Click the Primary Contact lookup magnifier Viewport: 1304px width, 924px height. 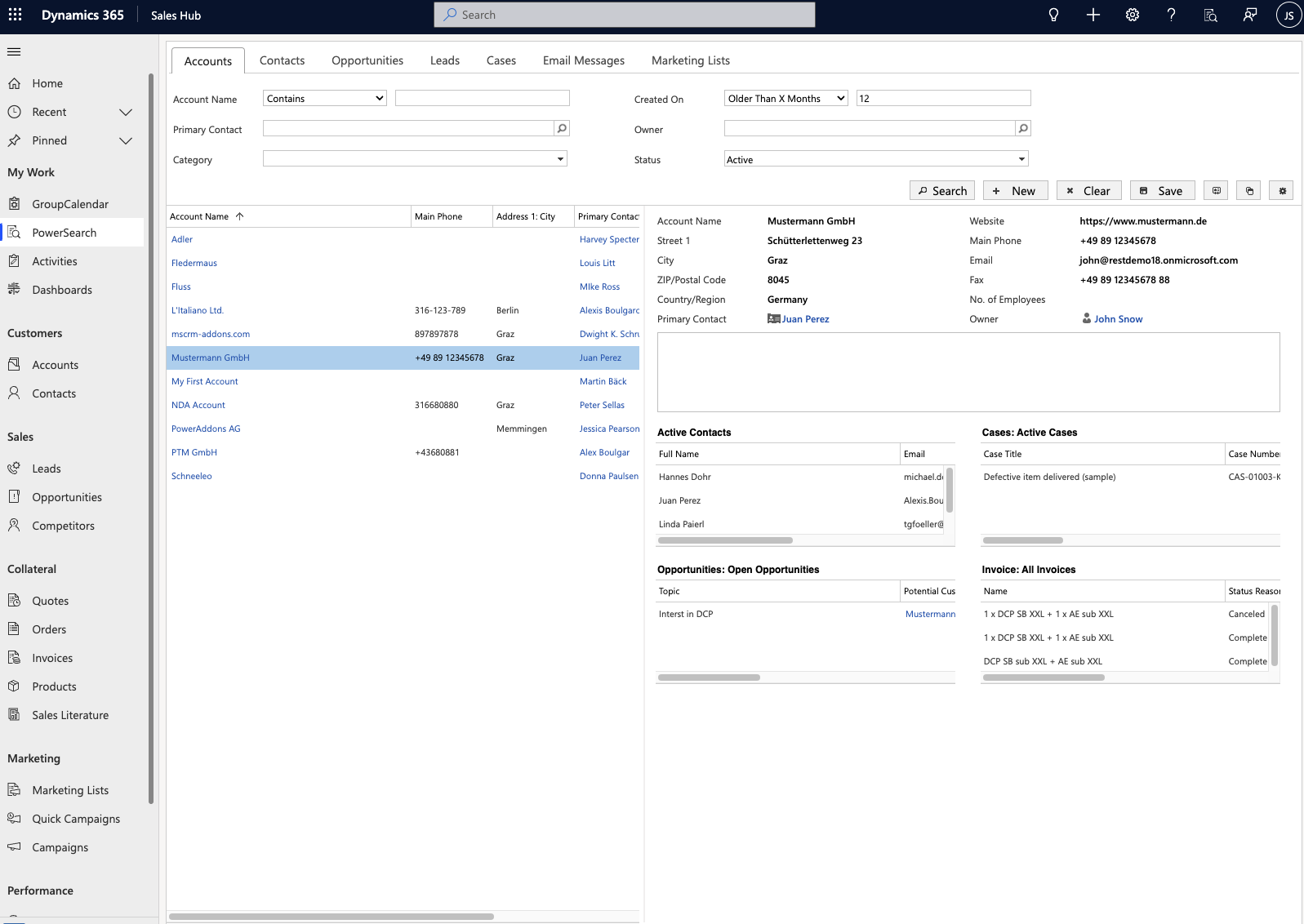tap(562, 128)
